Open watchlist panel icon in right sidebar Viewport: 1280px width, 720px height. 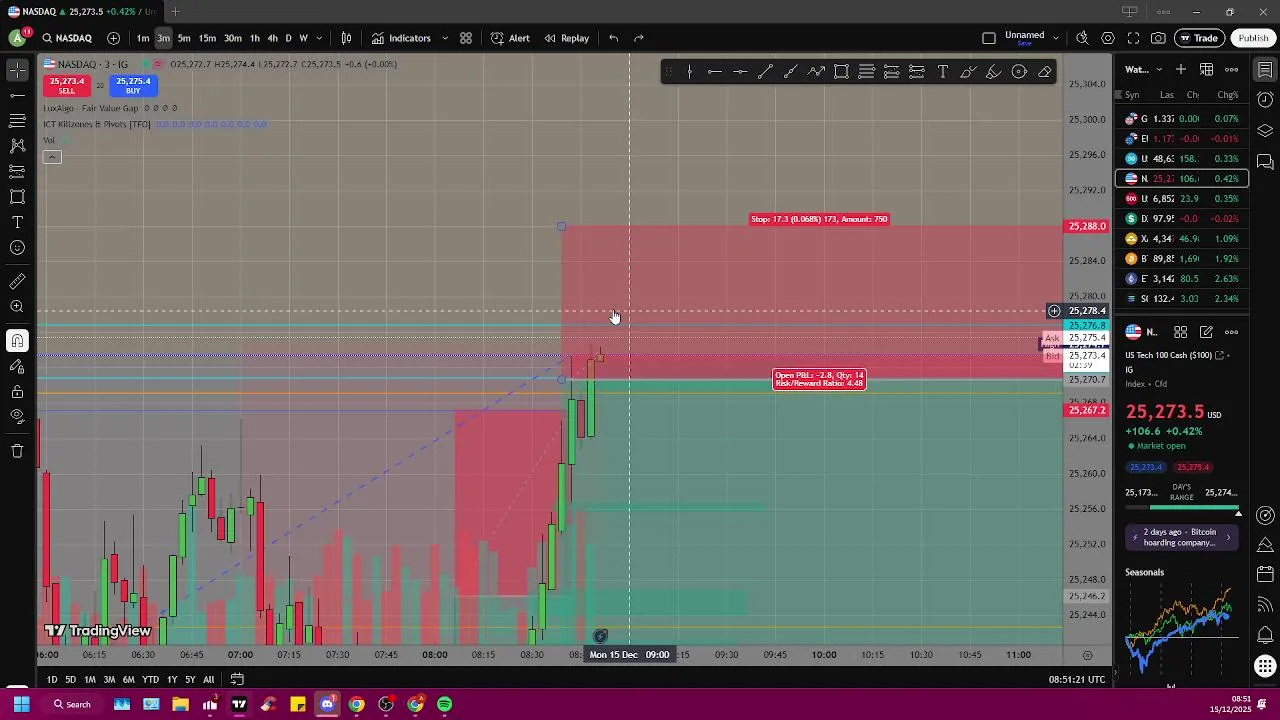(1265, 70)
